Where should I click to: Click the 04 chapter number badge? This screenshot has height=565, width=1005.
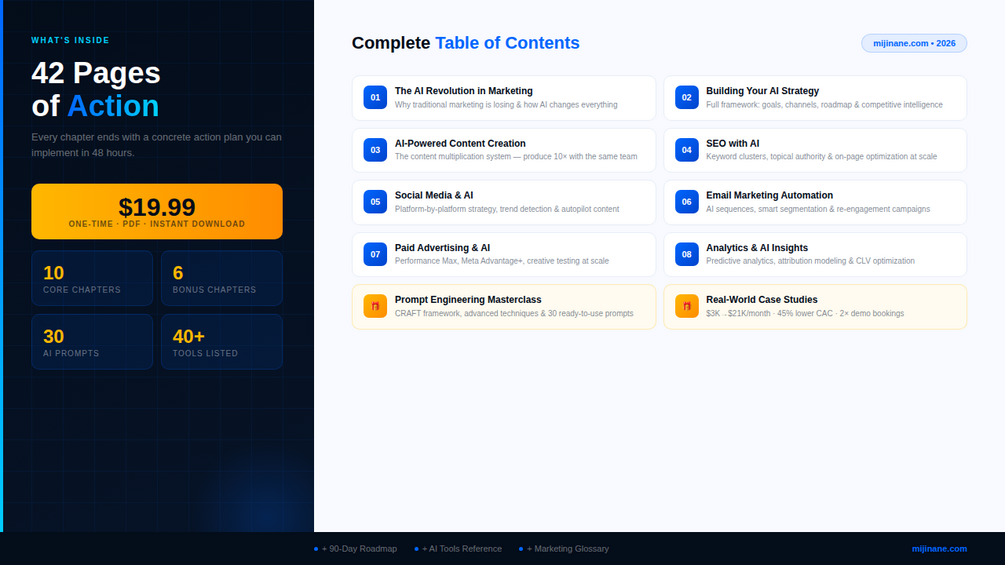pyautogui.click(x=686, y=150)
